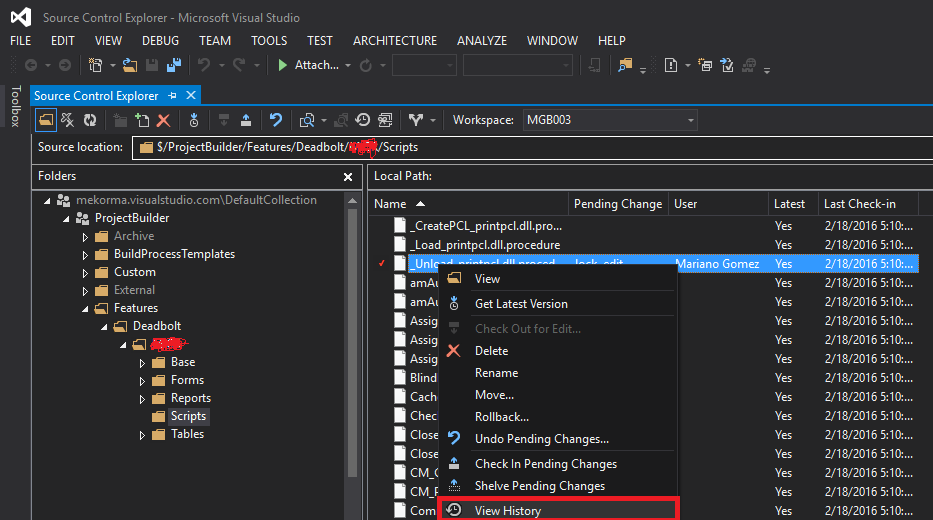The height and width of the screenshot is (520, 933).
Task: Click the blue Undo Pending Changes toolbar icon
Action: tap(275, 120)
